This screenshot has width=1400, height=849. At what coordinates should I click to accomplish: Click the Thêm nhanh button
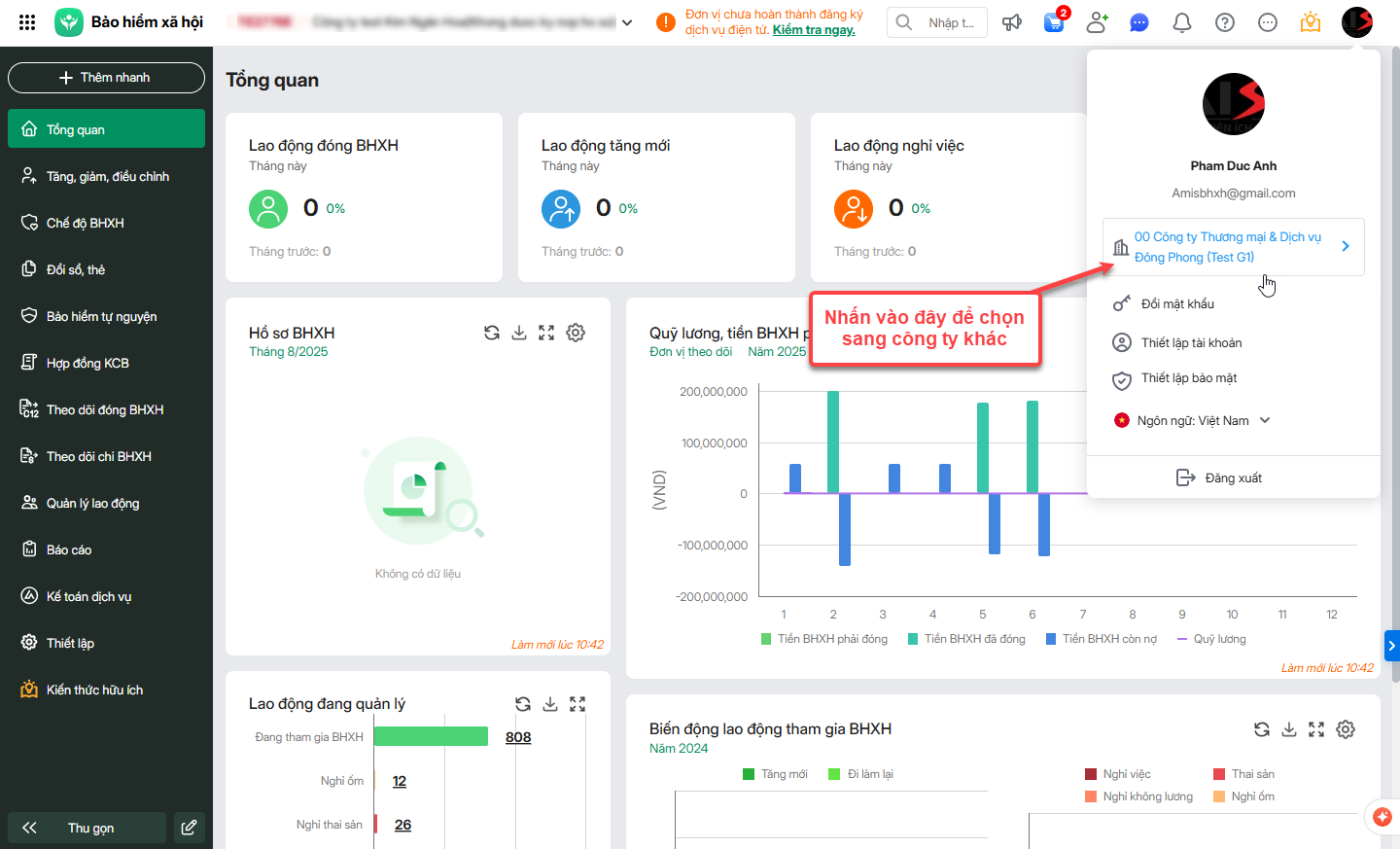coord(106,78)
